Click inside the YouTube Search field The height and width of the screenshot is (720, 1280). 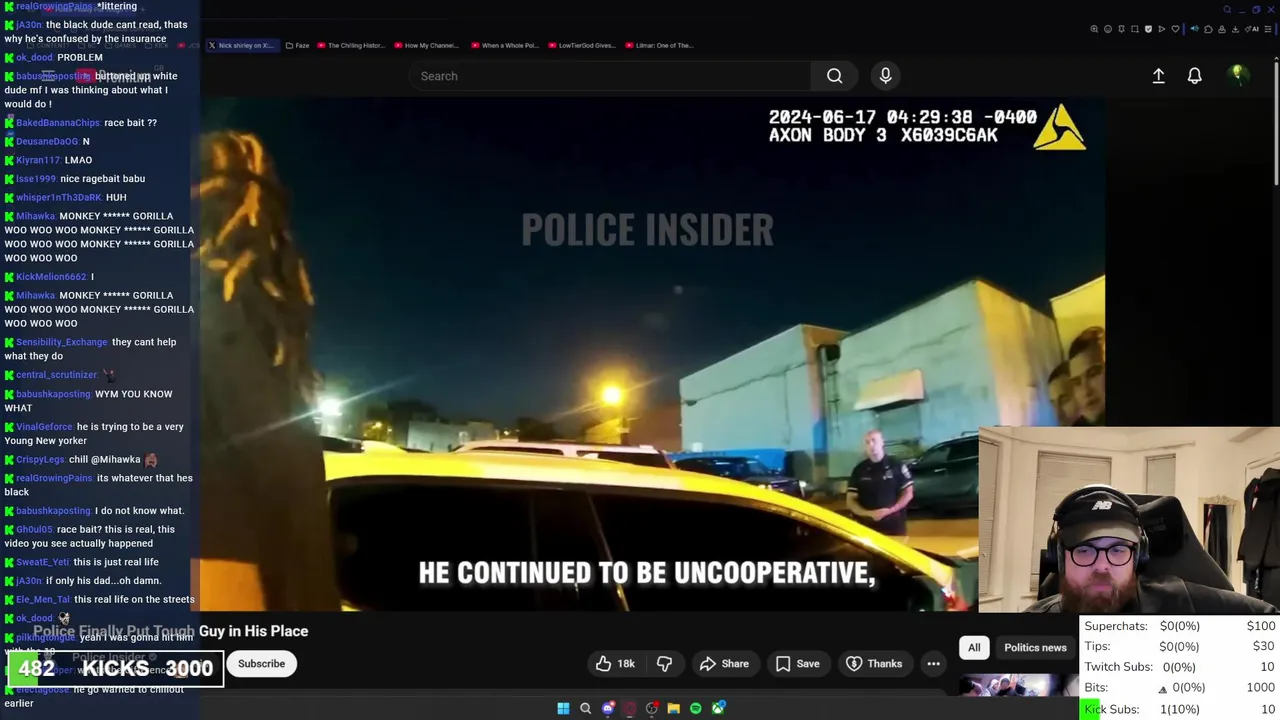[610, 76]
